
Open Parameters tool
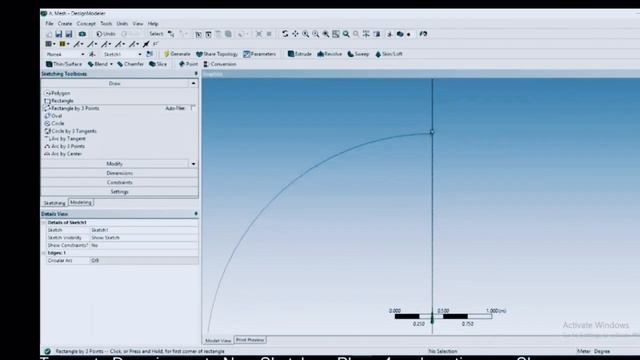(260, 54)
